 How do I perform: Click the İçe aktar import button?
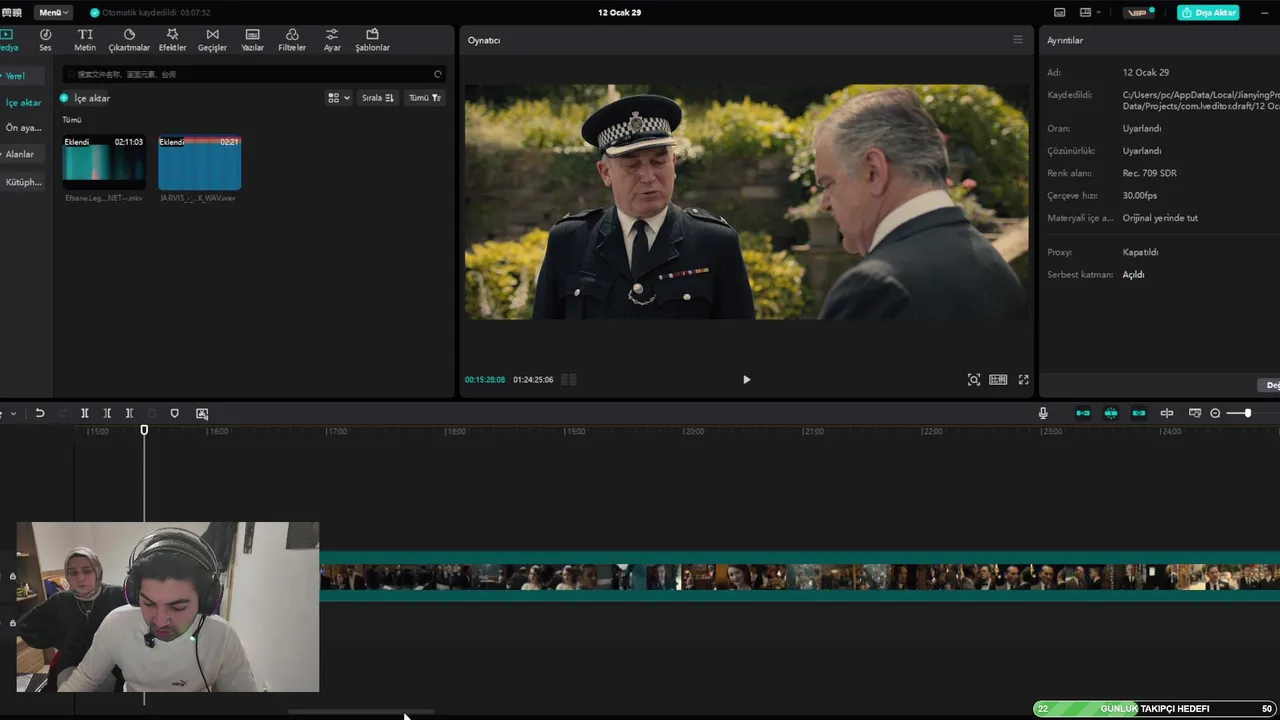pos(85,98)
